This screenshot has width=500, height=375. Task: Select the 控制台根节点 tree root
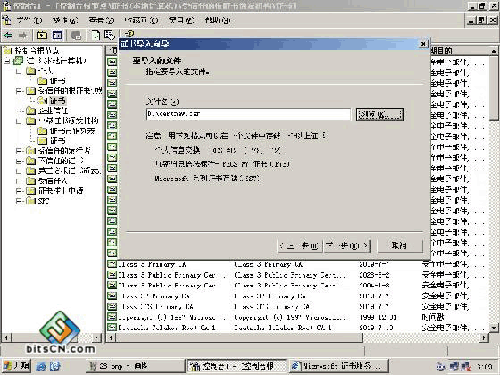tap(36, 51)
